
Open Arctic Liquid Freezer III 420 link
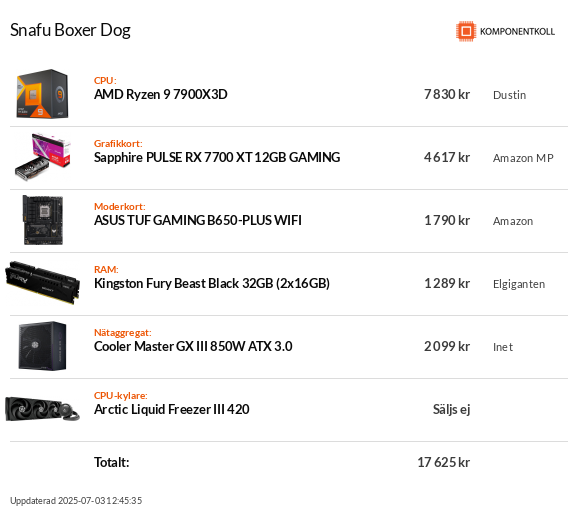click(x=171, y=409)
